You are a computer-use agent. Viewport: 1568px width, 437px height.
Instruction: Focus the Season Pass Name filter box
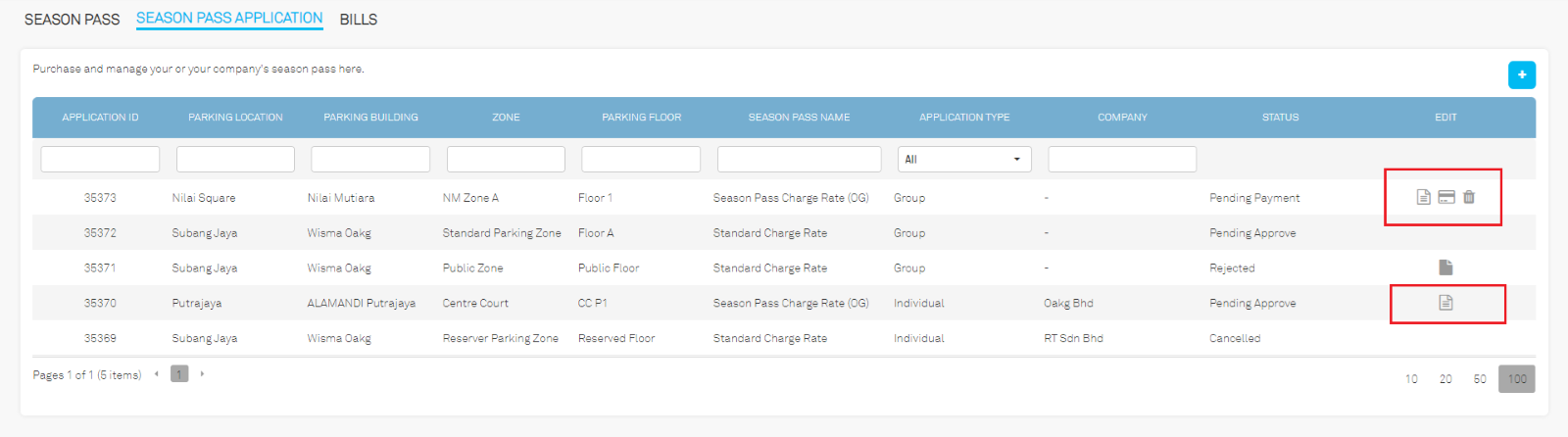click(799, 159)
